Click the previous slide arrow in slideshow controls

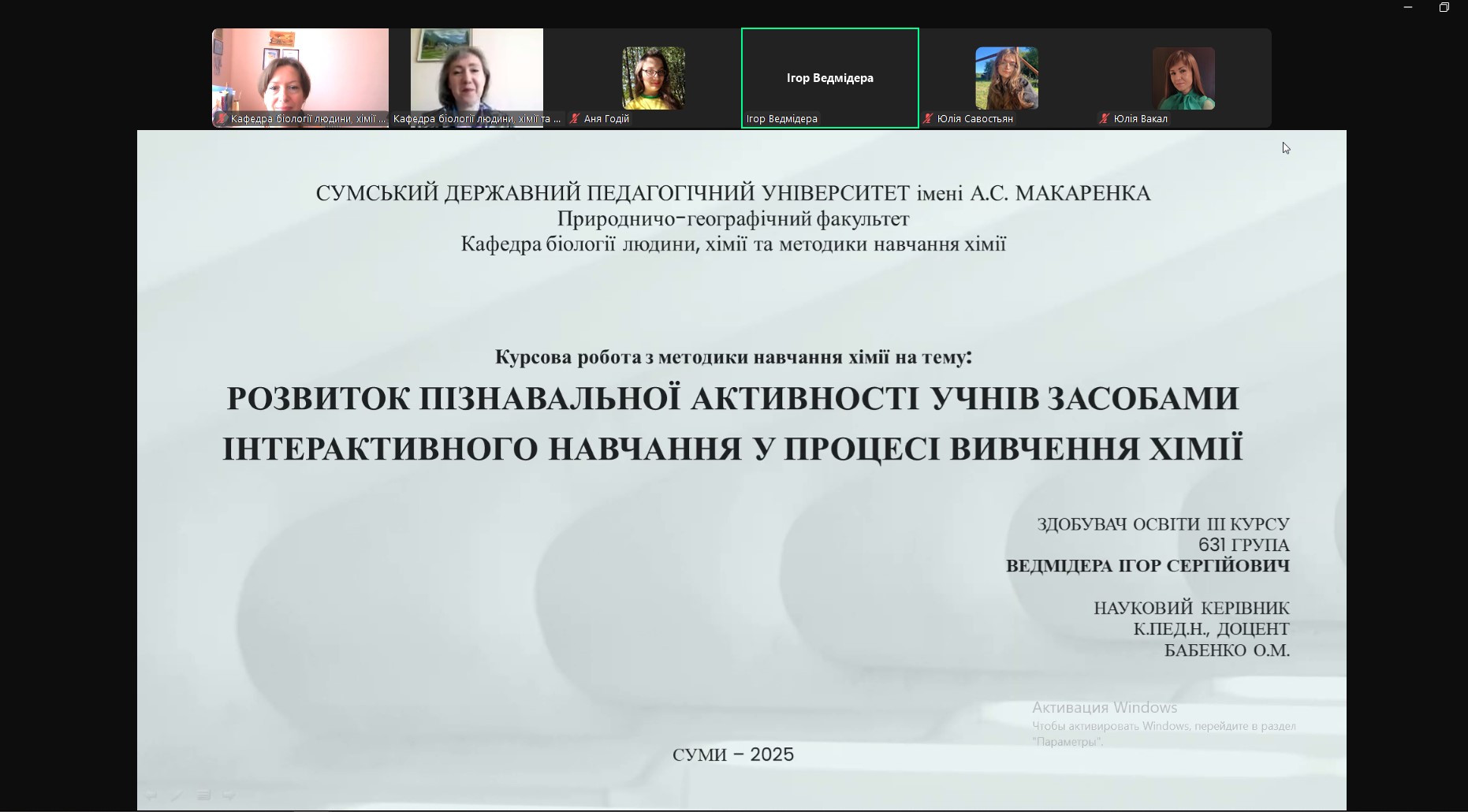(151, 795)
